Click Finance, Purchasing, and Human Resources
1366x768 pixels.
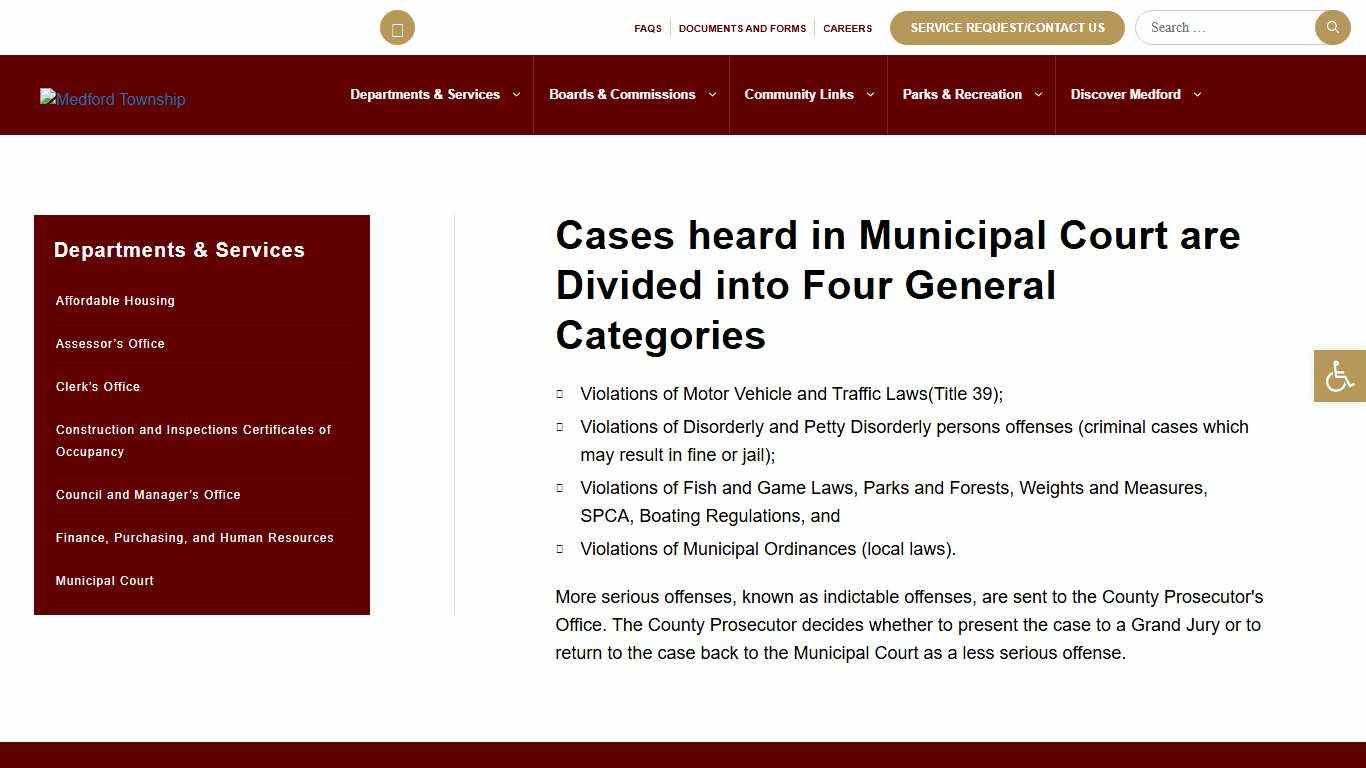(x=194, y=537)
